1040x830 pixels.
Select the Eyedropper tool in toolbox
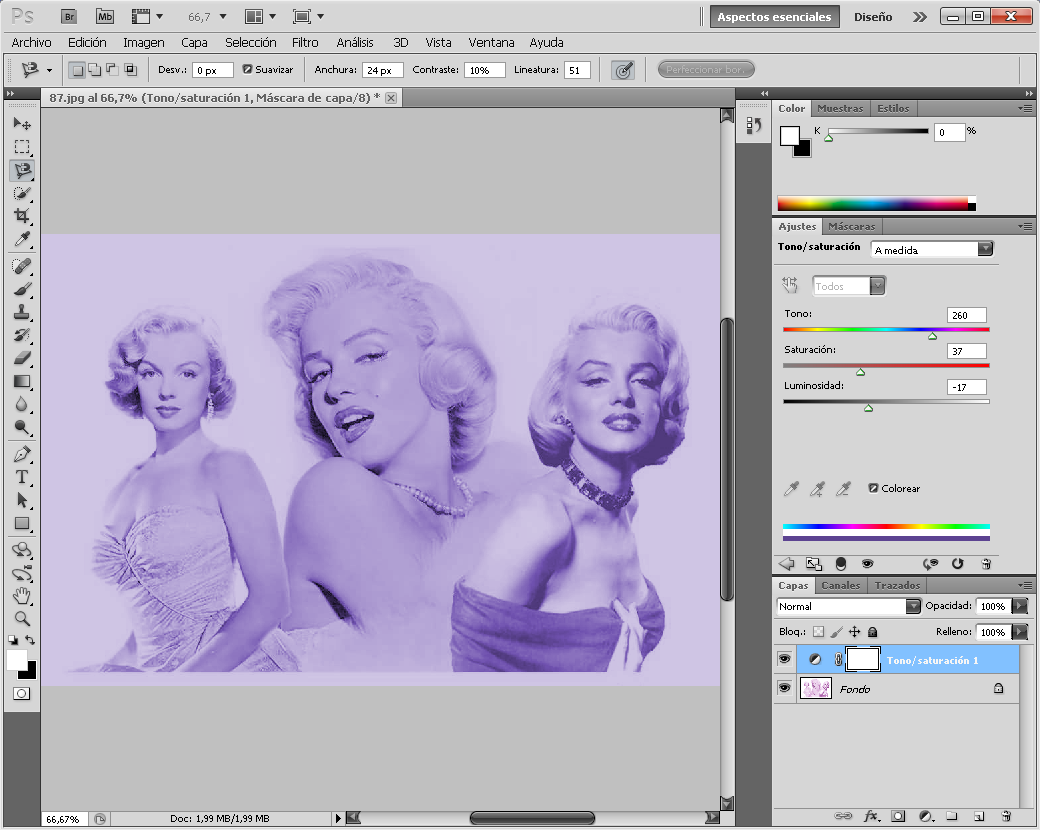pos(22,239)
